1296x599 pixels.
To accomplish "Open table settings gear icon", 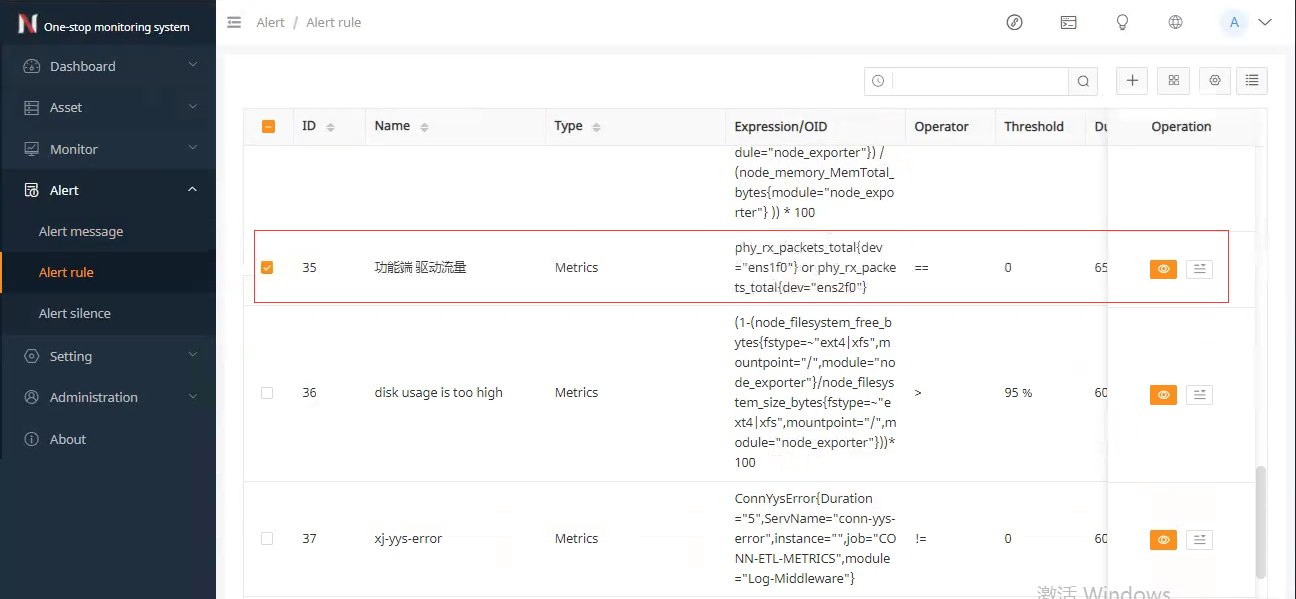I will pos(1215,81).
